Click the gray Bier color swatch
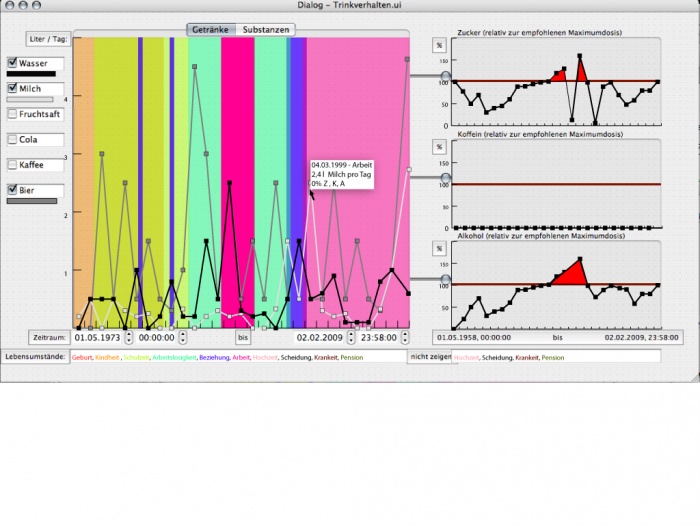 [x=31, y=201]
